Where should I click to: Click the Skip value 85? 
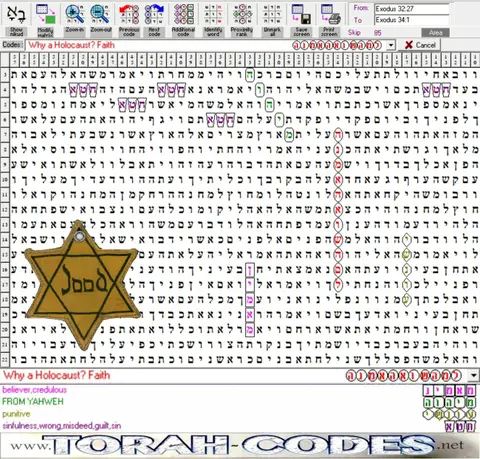377,33
